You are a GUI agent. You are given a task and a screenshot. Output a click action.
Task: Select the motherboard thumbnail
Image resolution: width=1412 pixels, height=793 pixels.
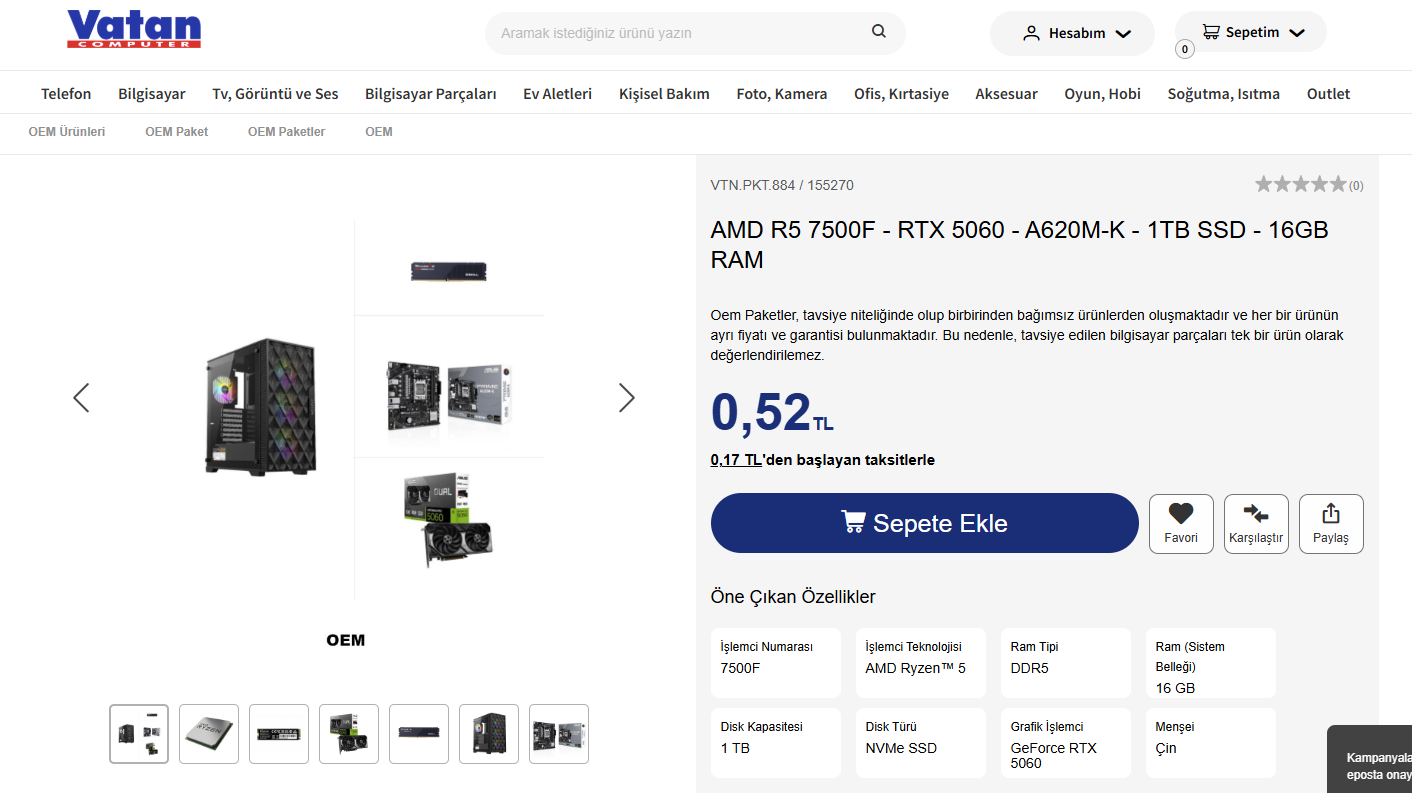click(559, 734)
